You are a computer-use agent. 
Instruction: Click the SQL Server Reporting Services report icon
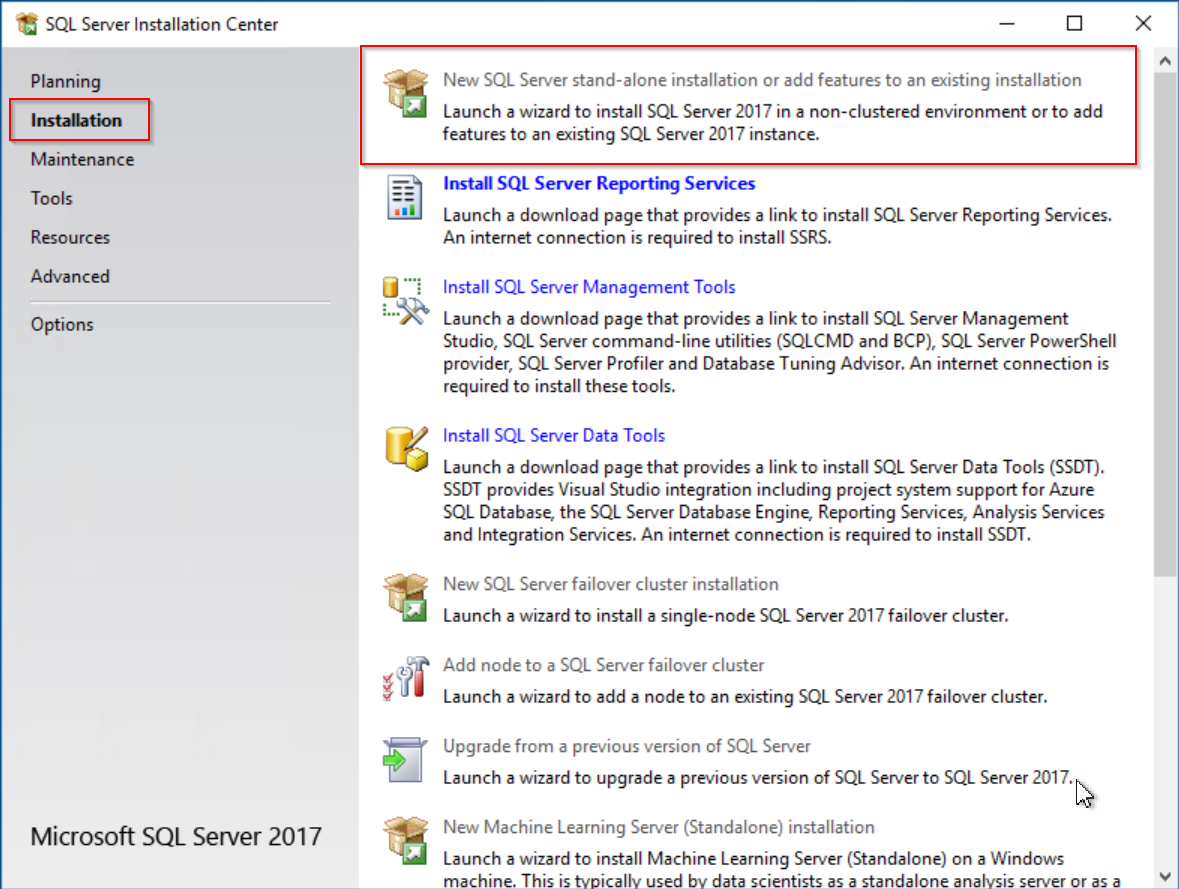tap(404, 197)
